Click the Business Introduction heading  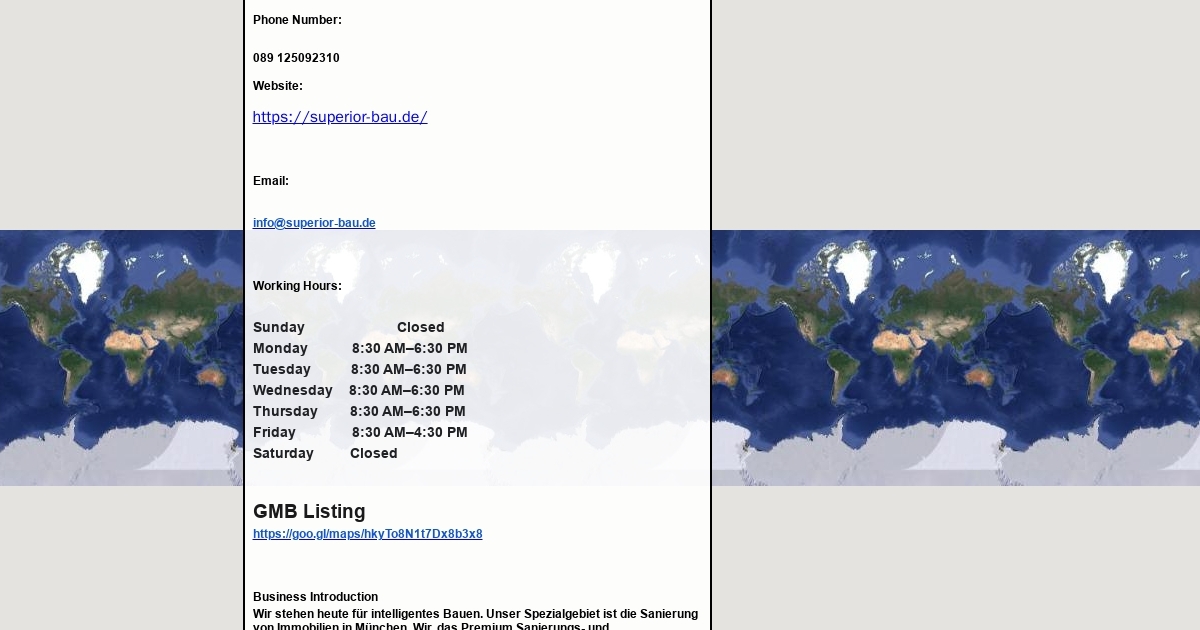tap(315, 597)
